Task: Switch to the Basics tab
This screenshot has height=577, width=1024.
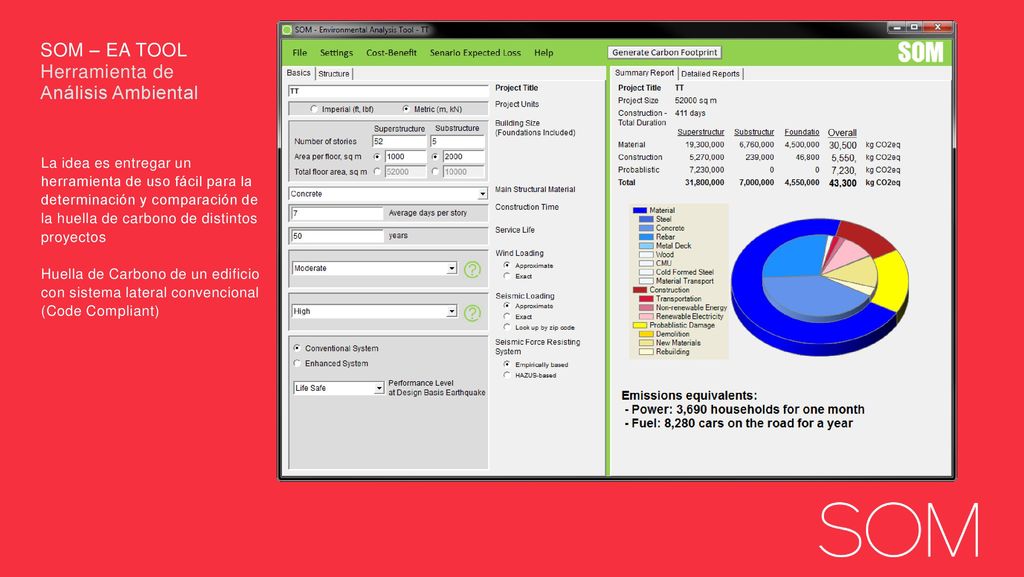Action: pos(298,73)
